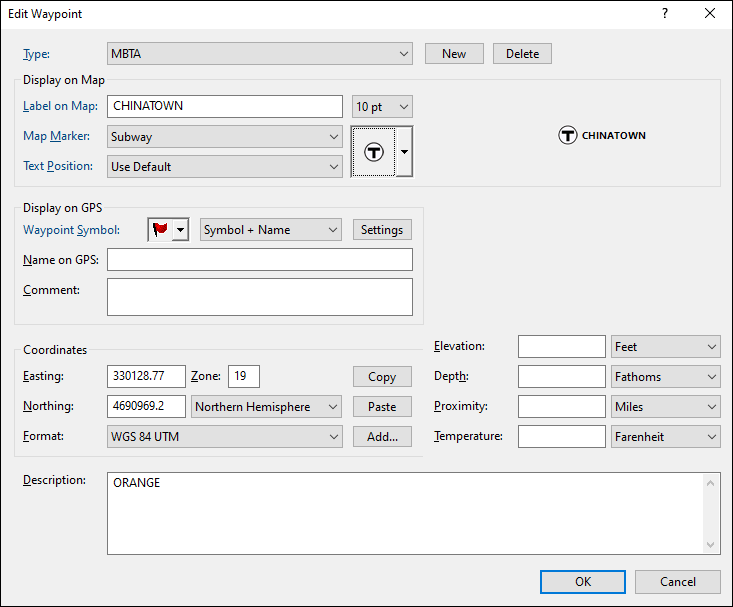The image size is (733, 607).
Task: Paste coordinates with the Paste button
Action: (382, 406)
